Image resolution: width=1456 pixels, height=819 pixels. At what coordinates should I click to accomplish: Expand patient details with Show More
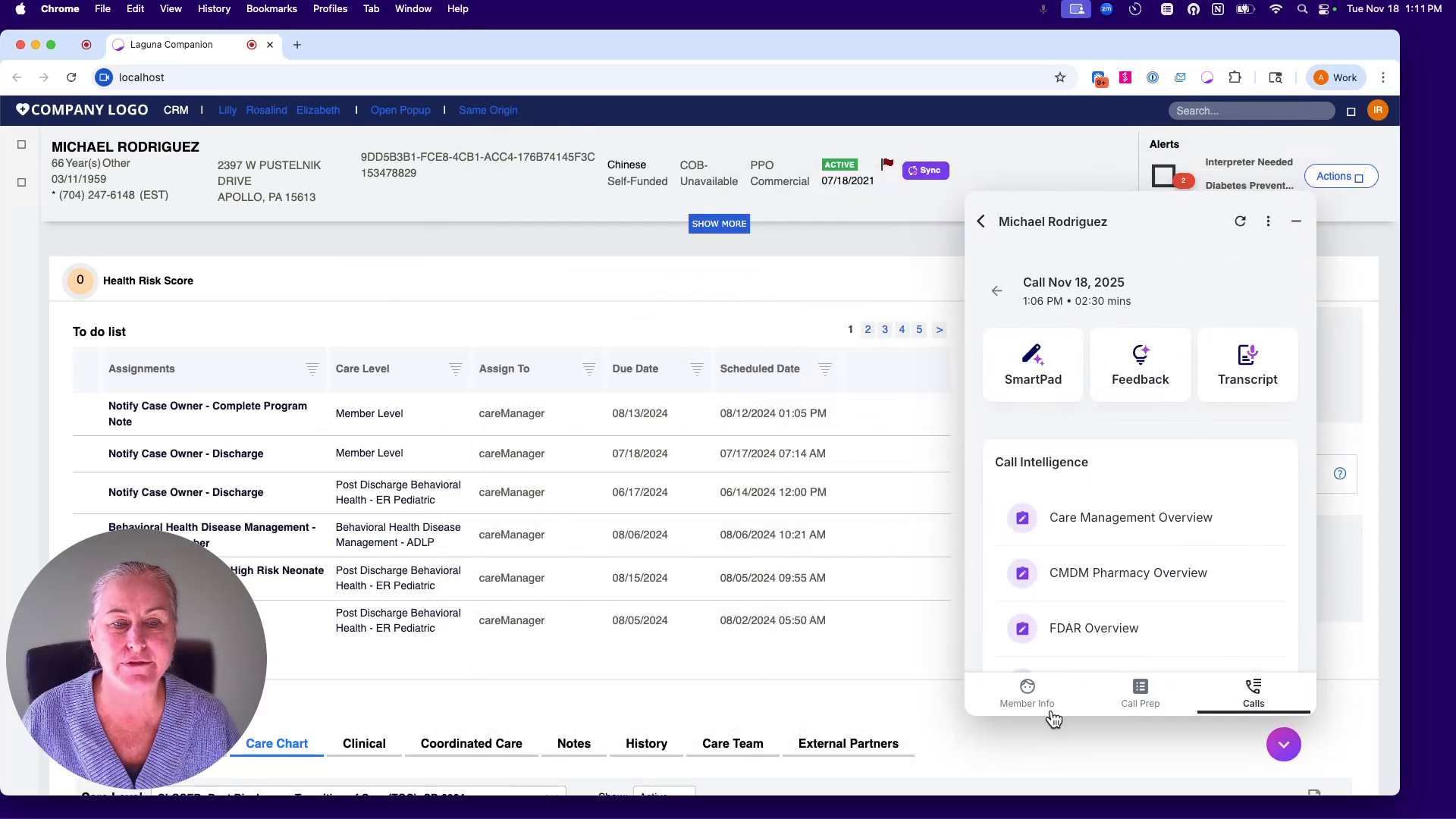[719, 223]
